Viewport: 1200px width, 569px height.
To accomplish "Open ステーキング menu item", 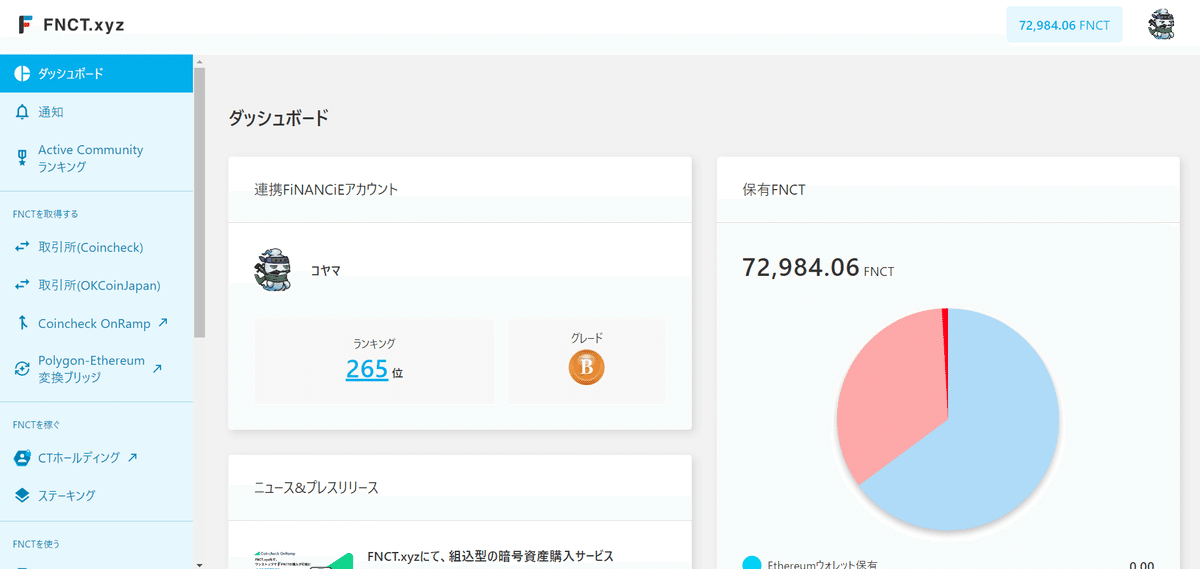I will pyautogui.click(x=96, y=496).
